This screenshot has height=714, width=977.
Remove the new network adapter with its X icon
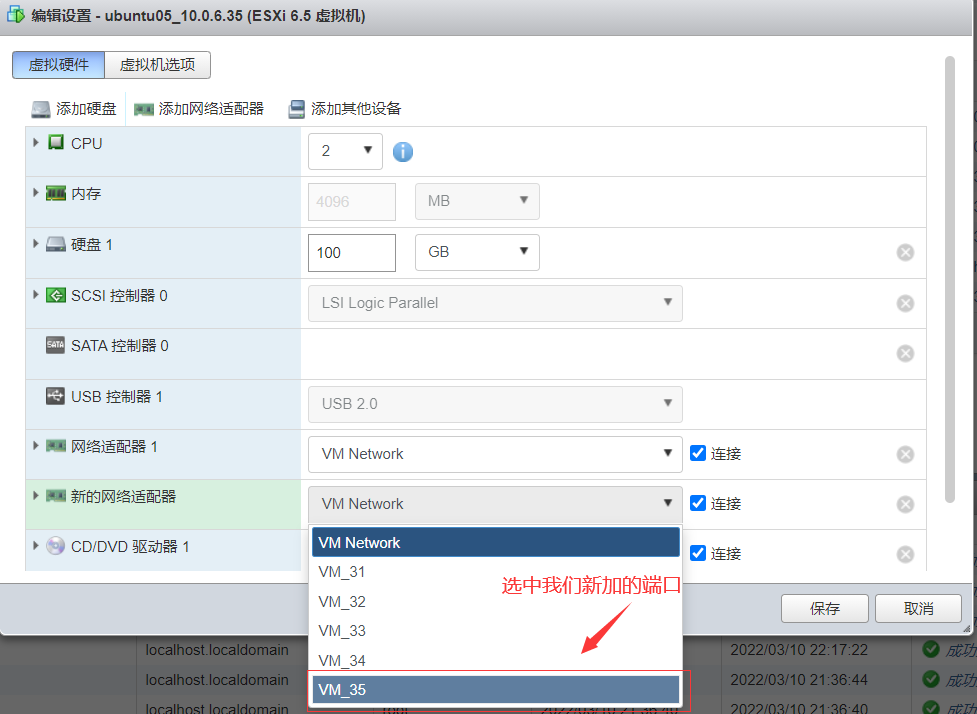coord(905,504)
